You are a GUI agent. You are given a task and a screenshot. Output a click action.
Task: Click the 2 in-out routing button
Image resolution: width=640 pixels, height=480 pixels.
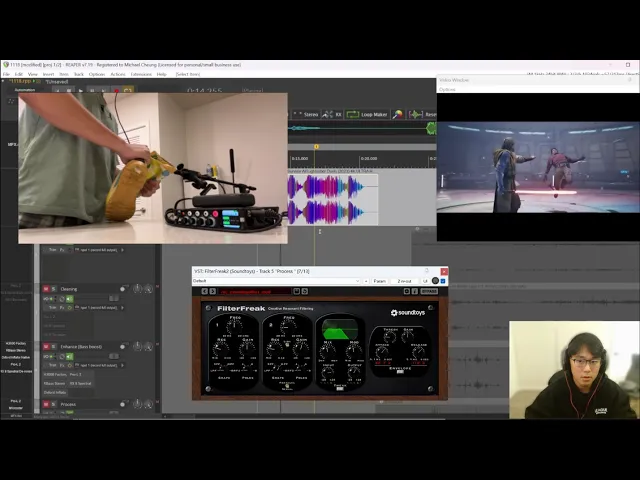[404, 281]
